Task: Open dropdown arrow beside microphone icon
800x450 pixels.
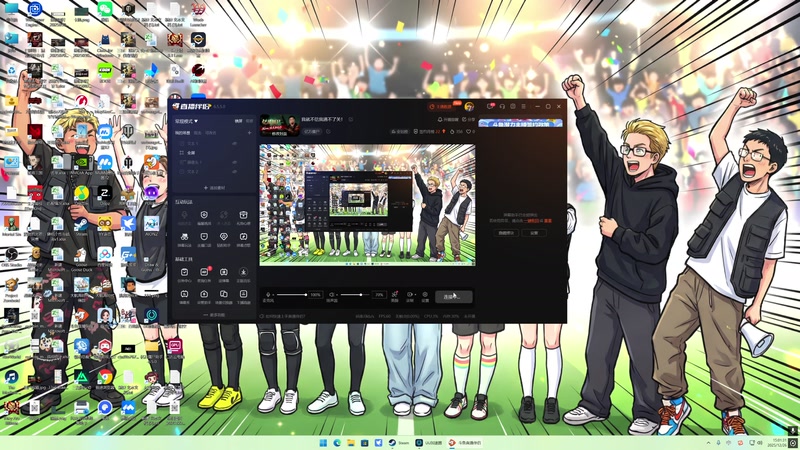Action: pyautogui.click(x=273, y=295)
